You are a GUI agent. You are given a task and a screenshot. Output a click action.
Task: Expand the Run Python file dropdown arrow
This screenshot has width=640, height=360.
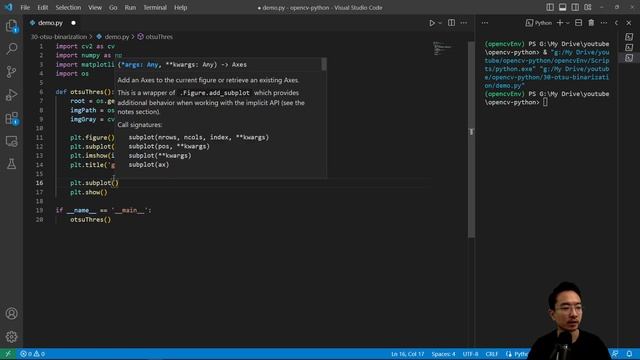tap(440, 23)
